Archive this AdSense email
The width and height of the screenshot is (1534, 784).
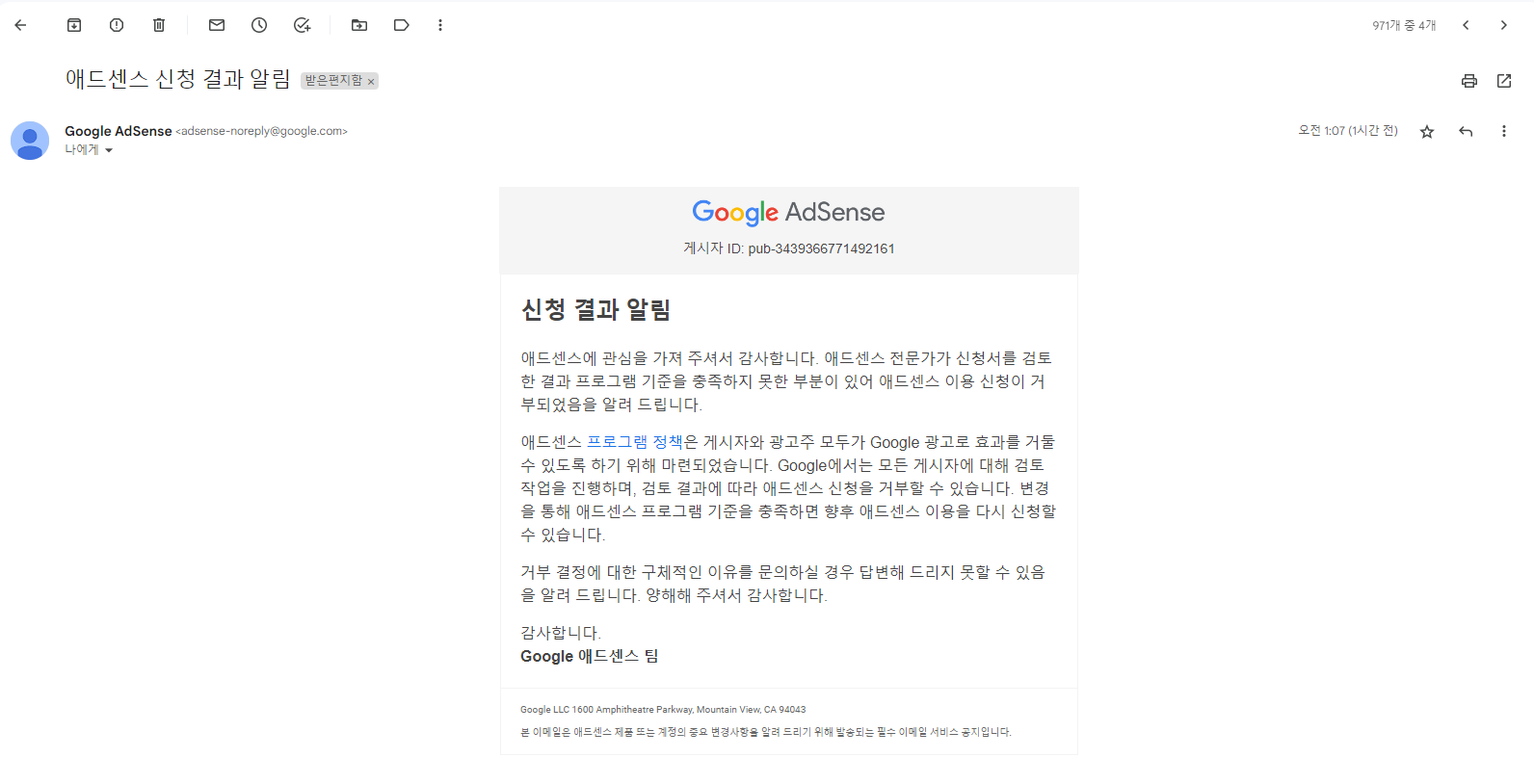pos(74,25)
